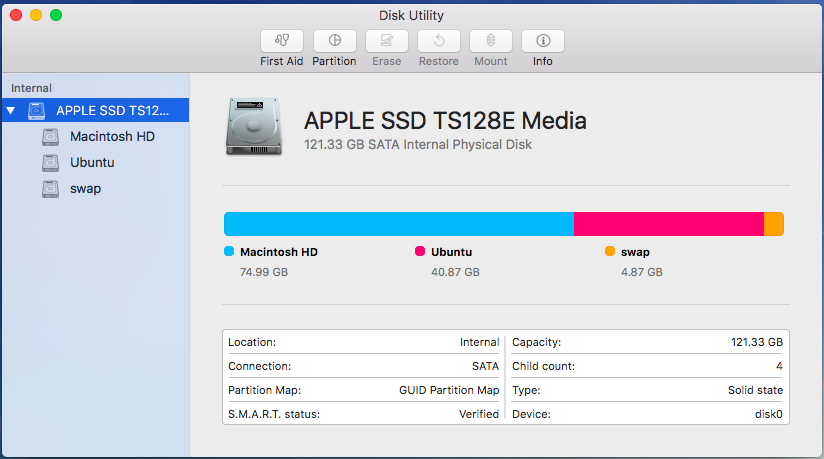Screen dimensions: 824x459
Task: Click the Location Internal value
Action: pyautogui.click(x=479, y=342)
